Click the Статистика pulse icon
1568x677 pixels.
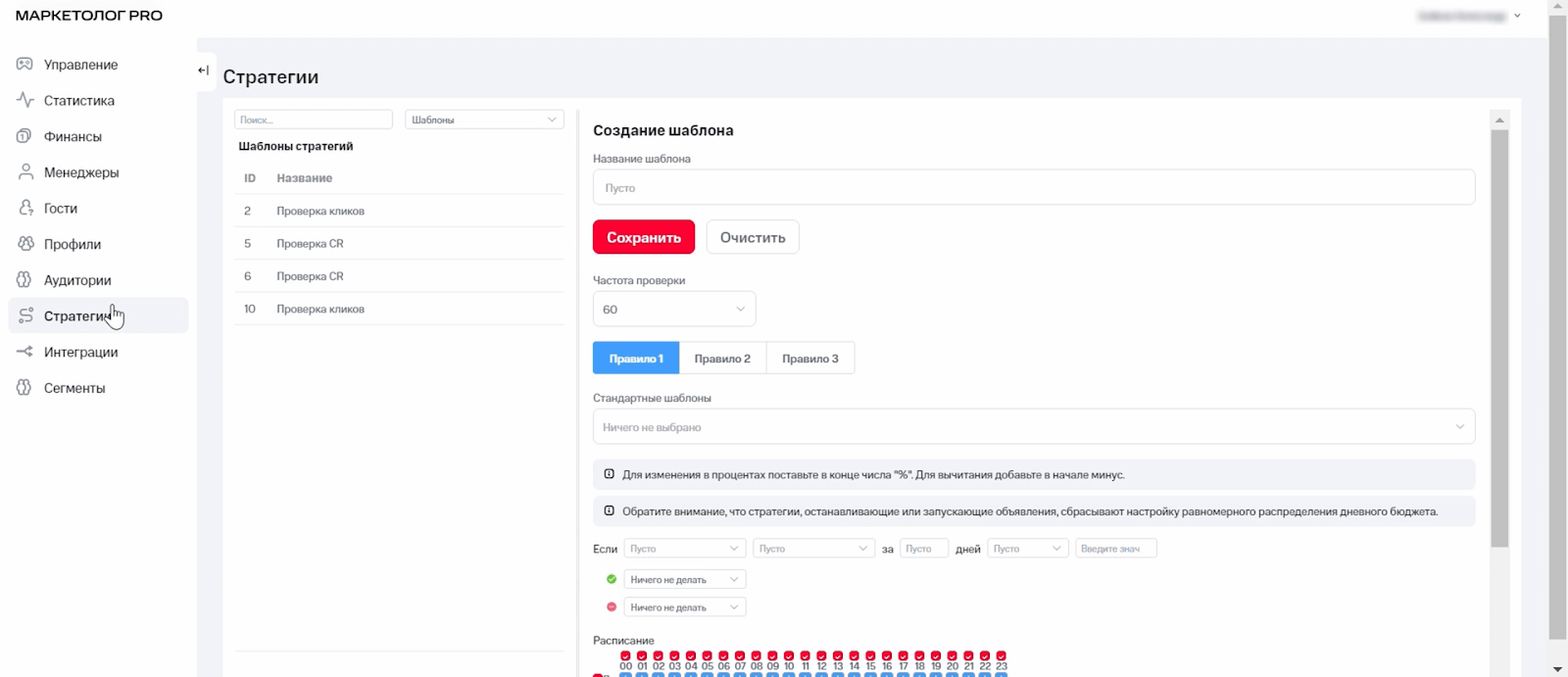(24, 100)
